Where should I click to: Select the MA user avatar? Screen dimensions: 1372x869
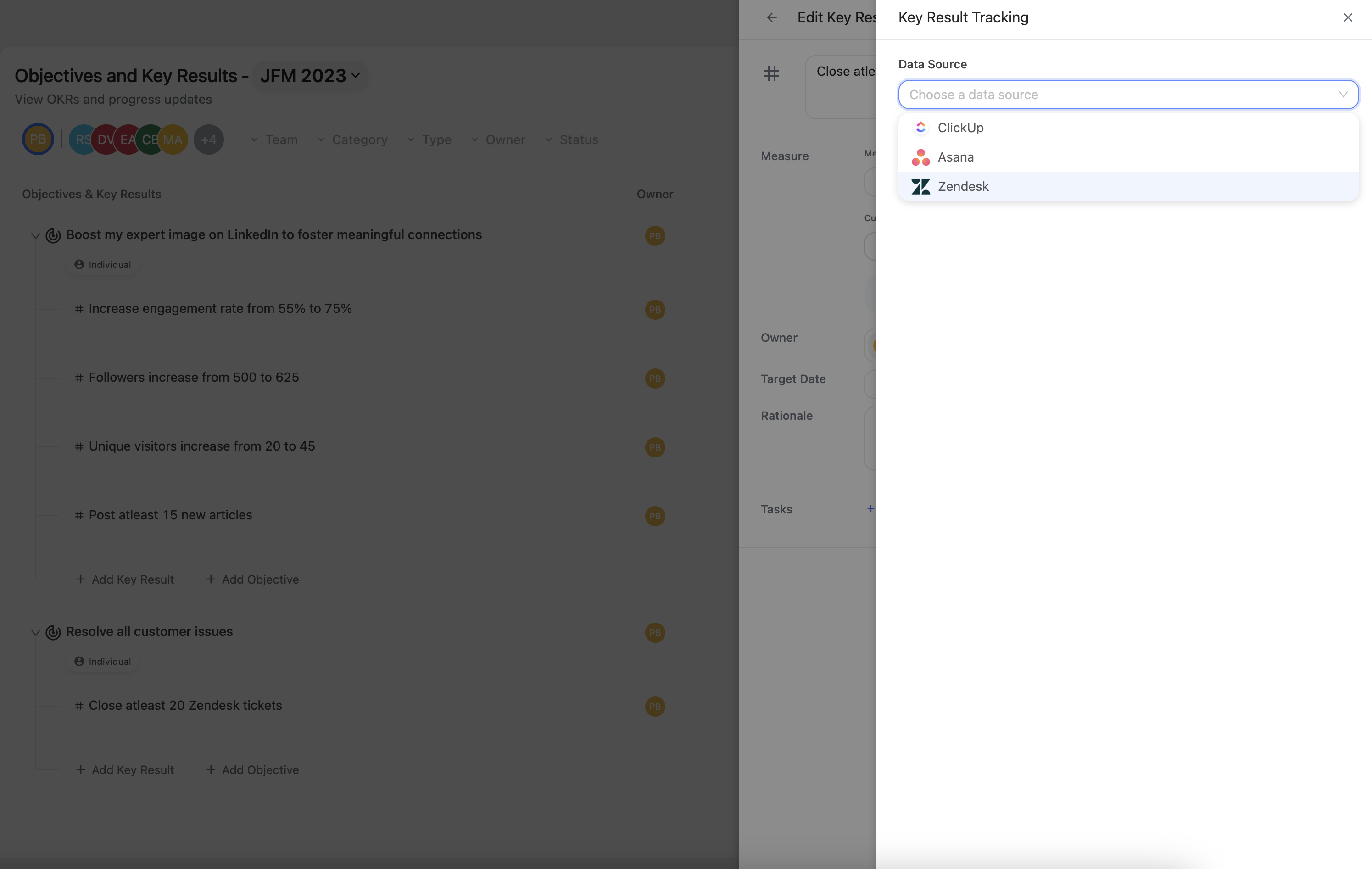pos(173,139)
